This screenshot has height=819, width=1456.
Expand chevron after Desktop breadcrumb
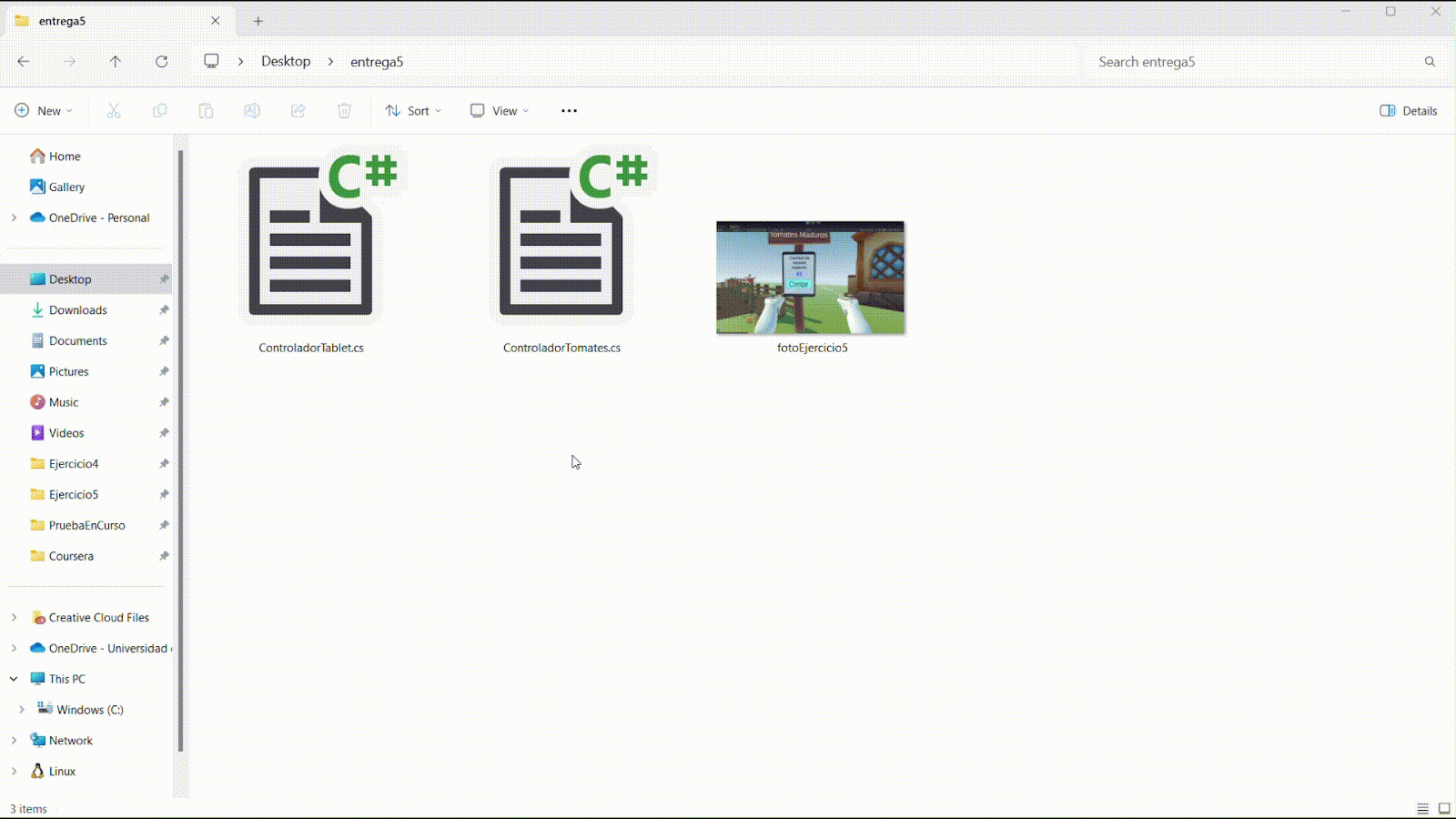click(x=330, y=61)
